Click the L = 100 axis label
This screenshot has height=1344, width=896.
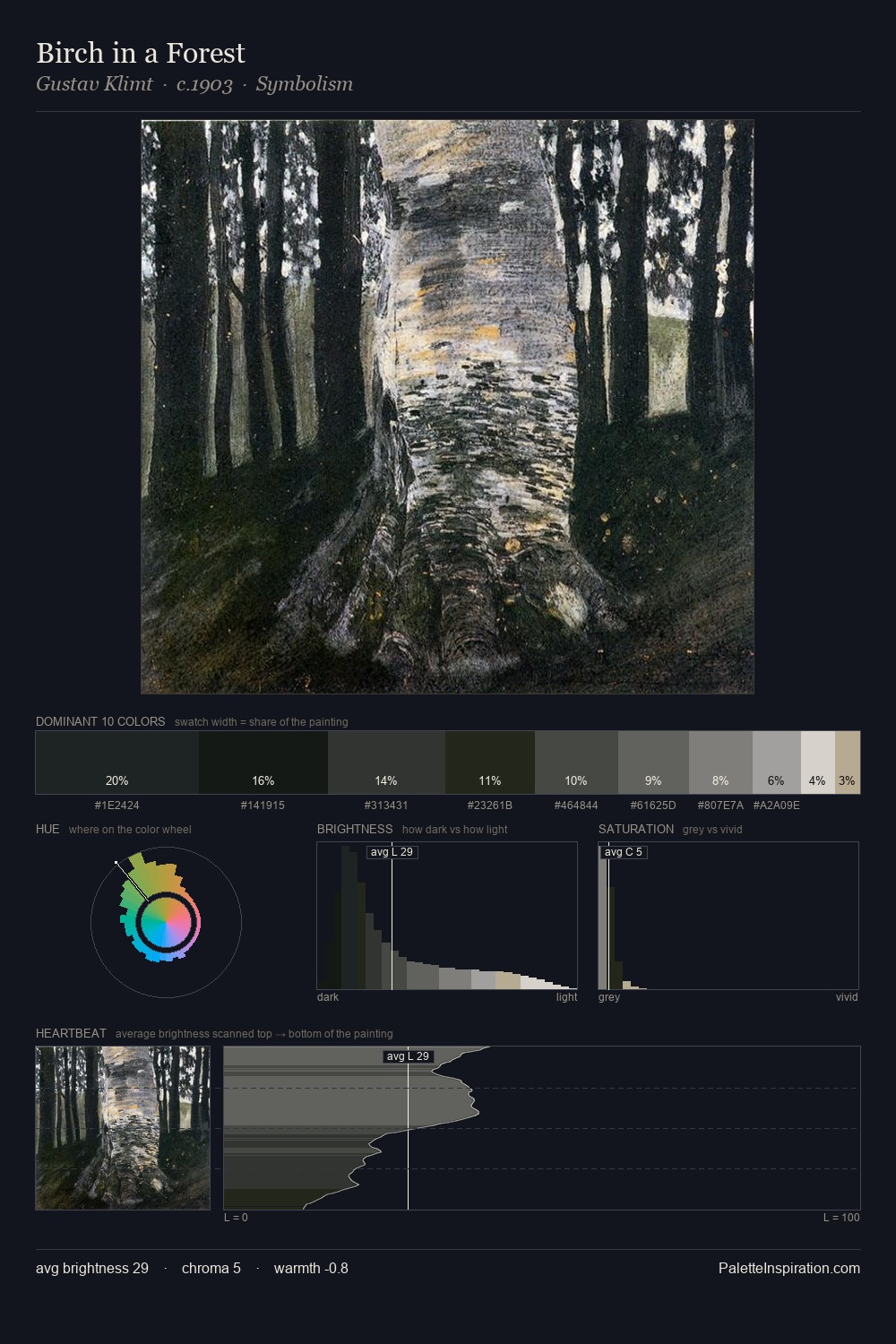[841, 1218]
